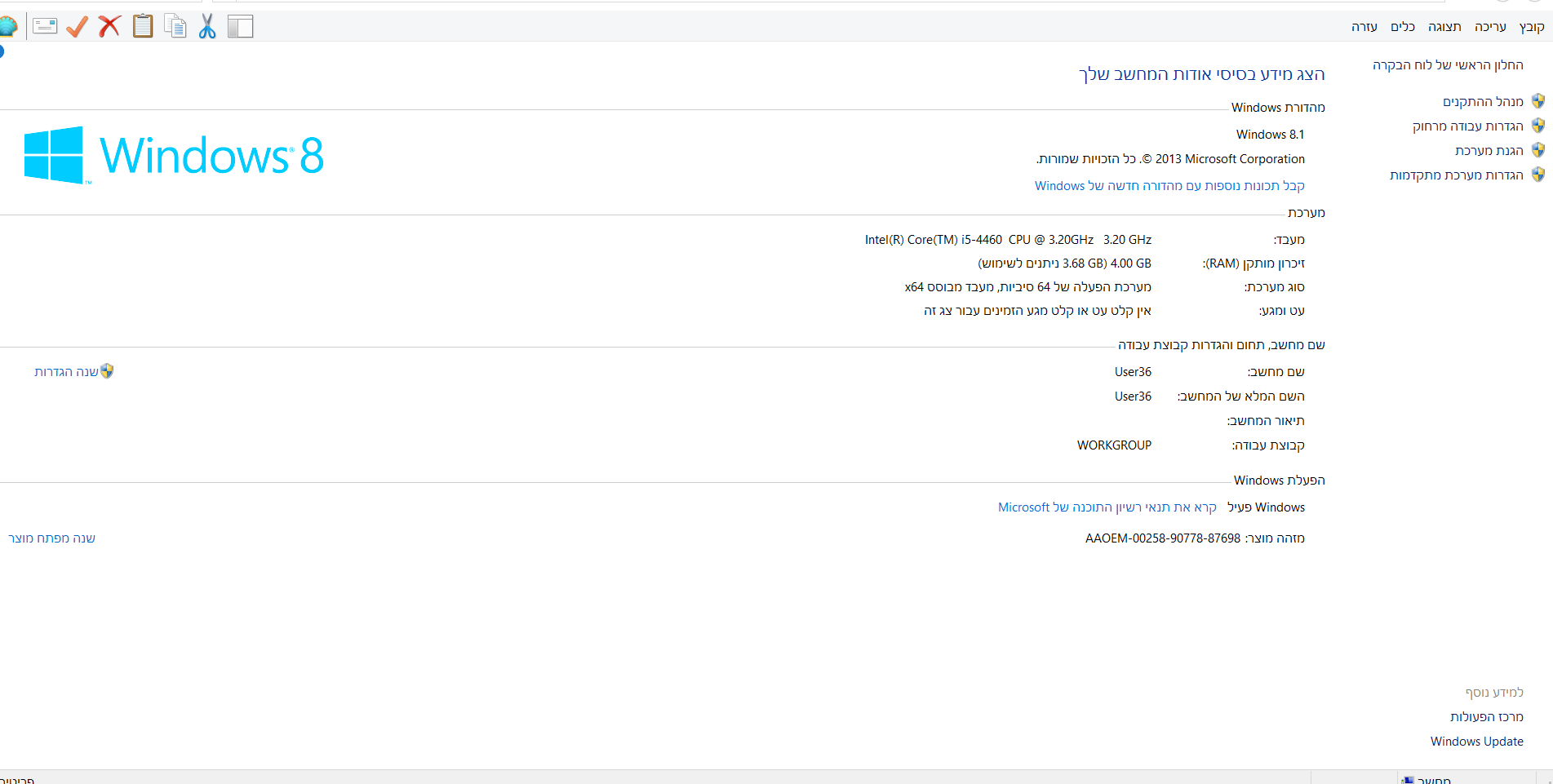Screen dimensions: 1553x784
Task: Open the עריכה menu
Action: (x=1490, y=27)
